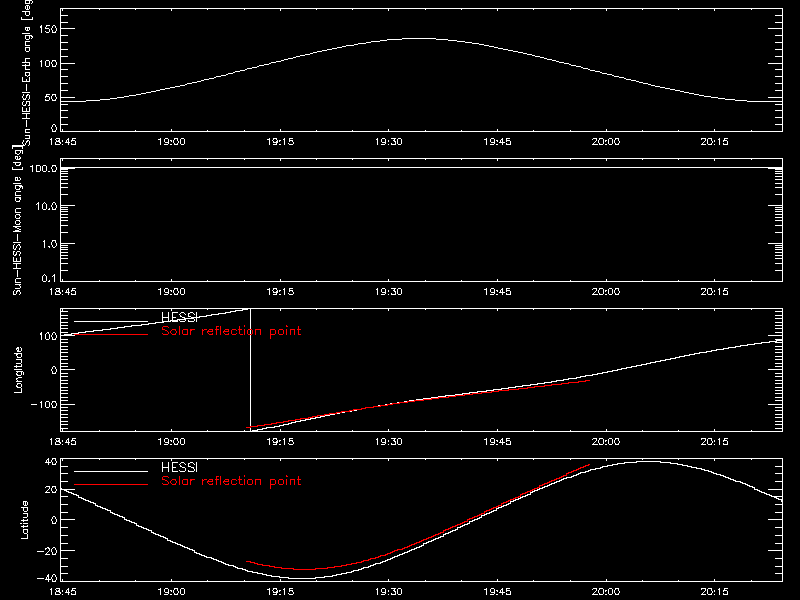Click the 40 tick on Latitude axis
The width and height of the screenshot is (800, 600).
click(x=51, y=462)
